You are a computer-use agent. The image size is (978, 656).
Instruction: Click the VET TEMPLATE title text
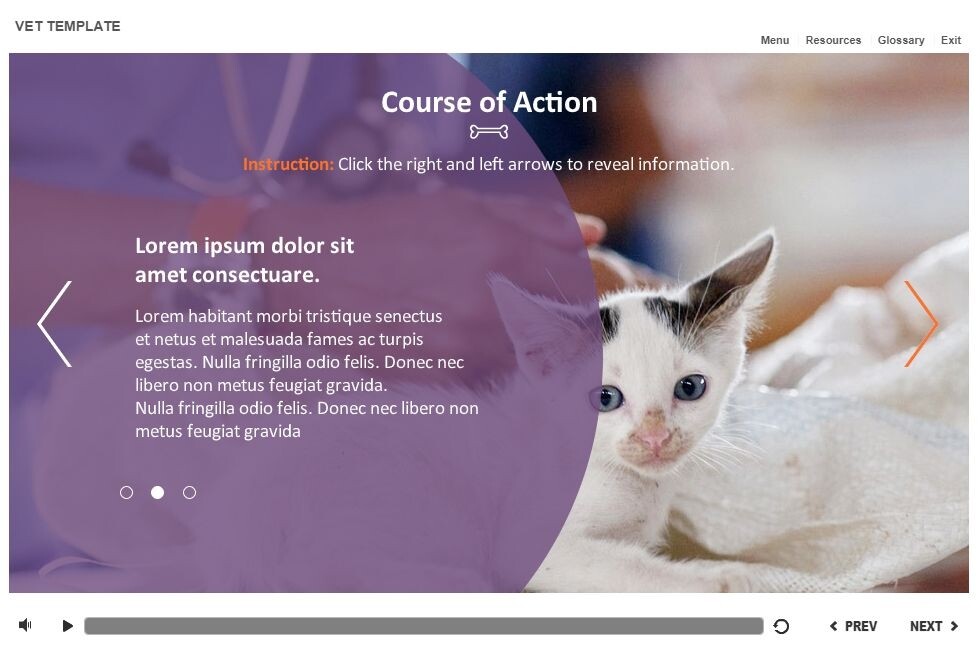(67, 26)
